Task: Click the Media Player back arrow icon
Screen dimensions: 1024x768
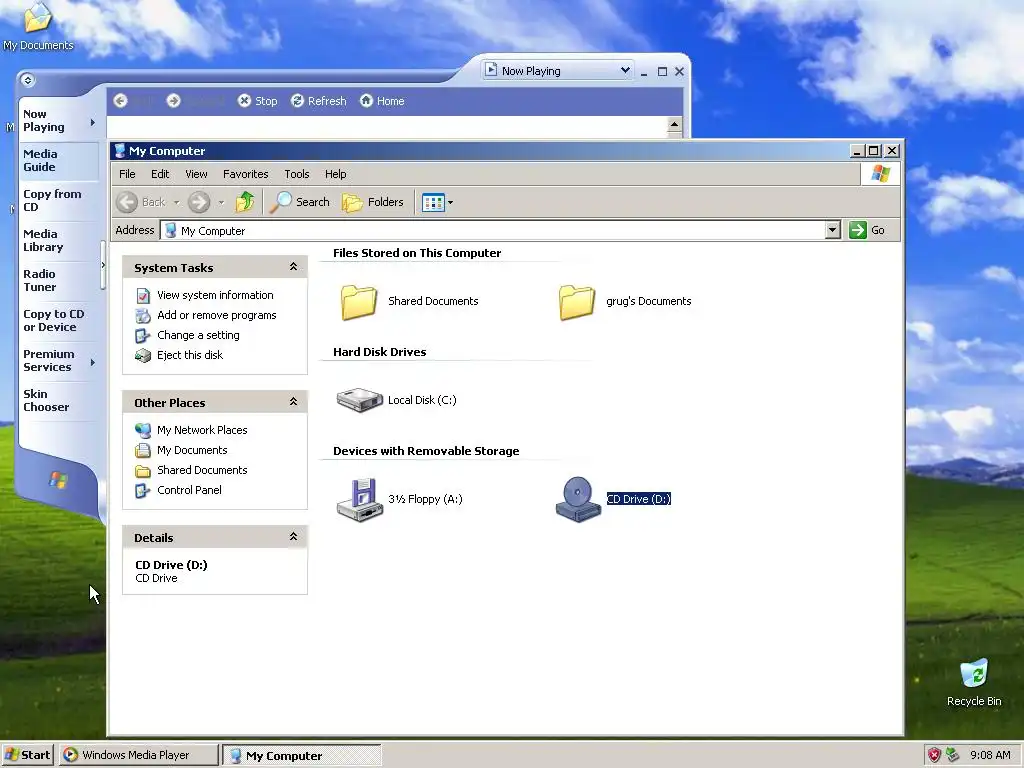Action: [x=120, y=101]
